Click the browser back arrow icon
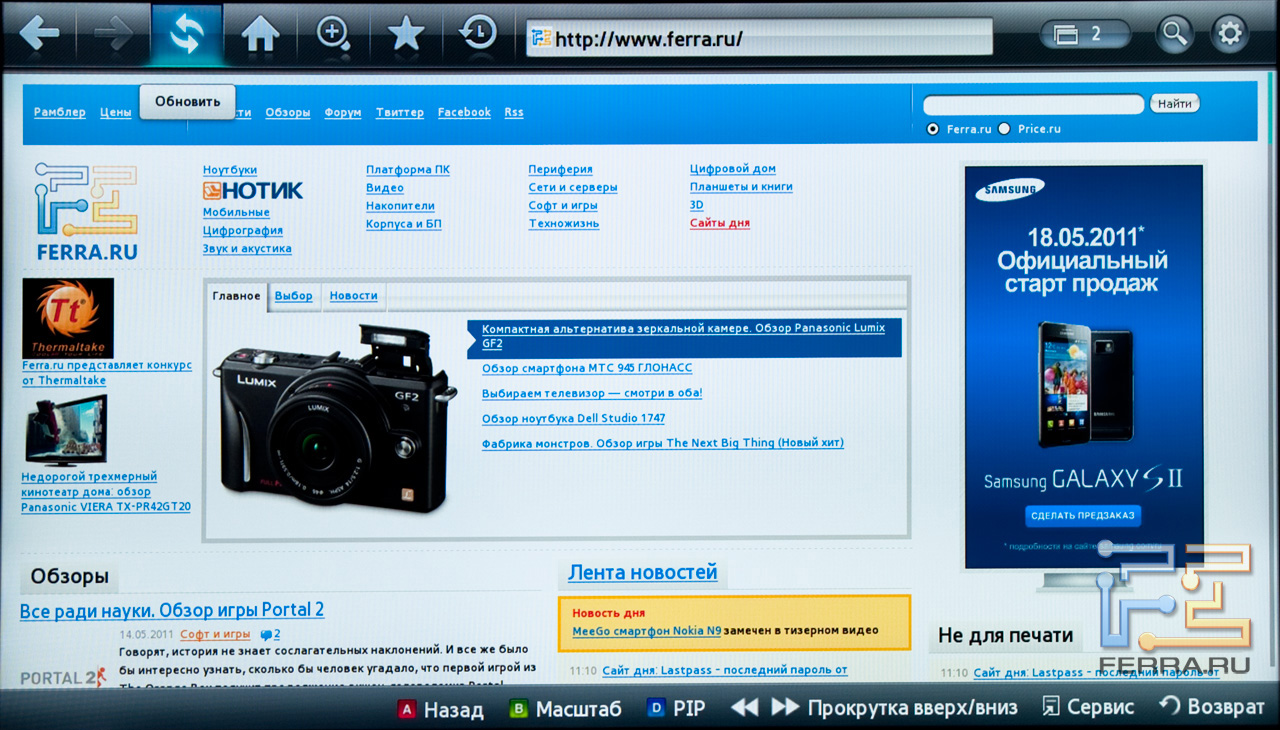 (38, 34)
